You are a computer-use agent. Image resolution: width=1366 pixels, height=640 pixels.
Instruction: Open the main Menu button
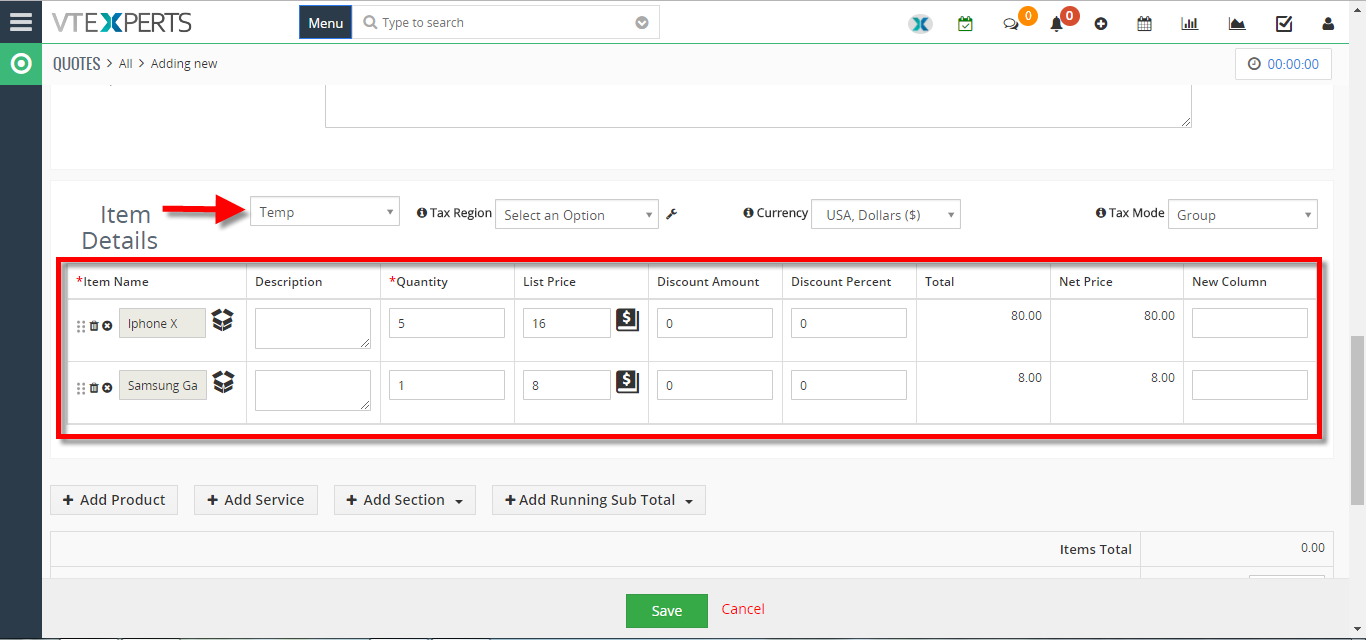pyautogui.click(x=326, y=23)
